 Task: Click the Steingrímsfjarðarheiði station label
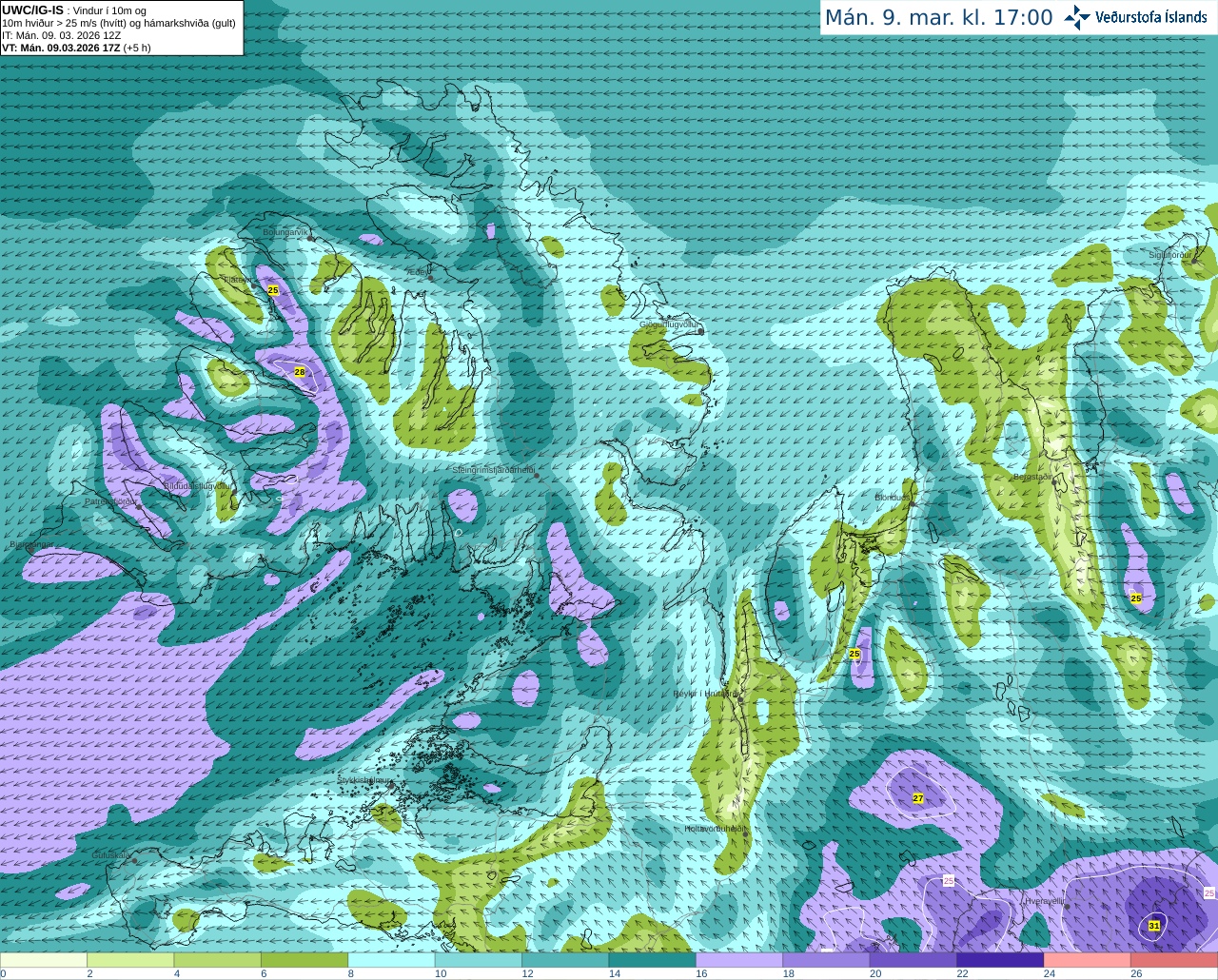[493, 470]
